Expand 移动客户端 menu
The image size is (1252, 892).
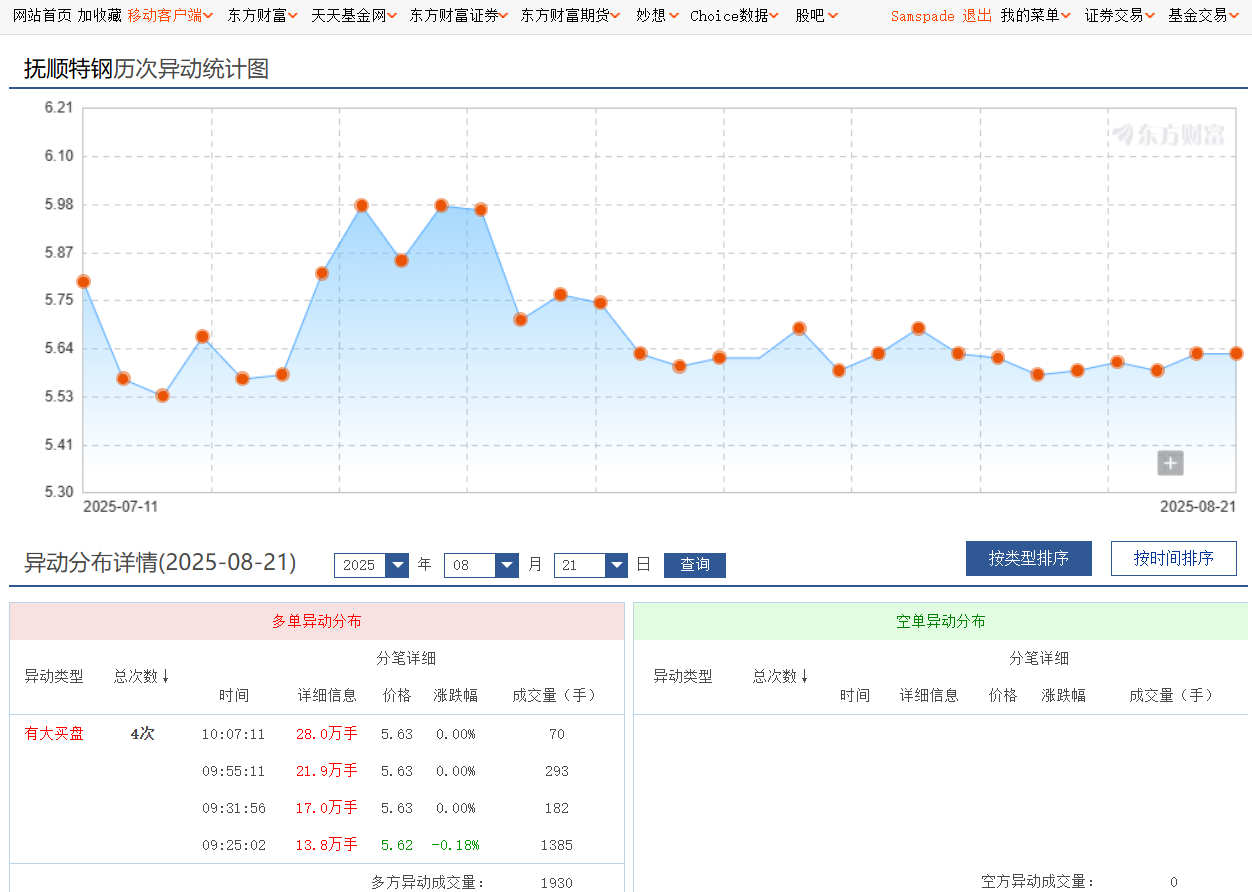pyautogui.click(x=170, y=16)
